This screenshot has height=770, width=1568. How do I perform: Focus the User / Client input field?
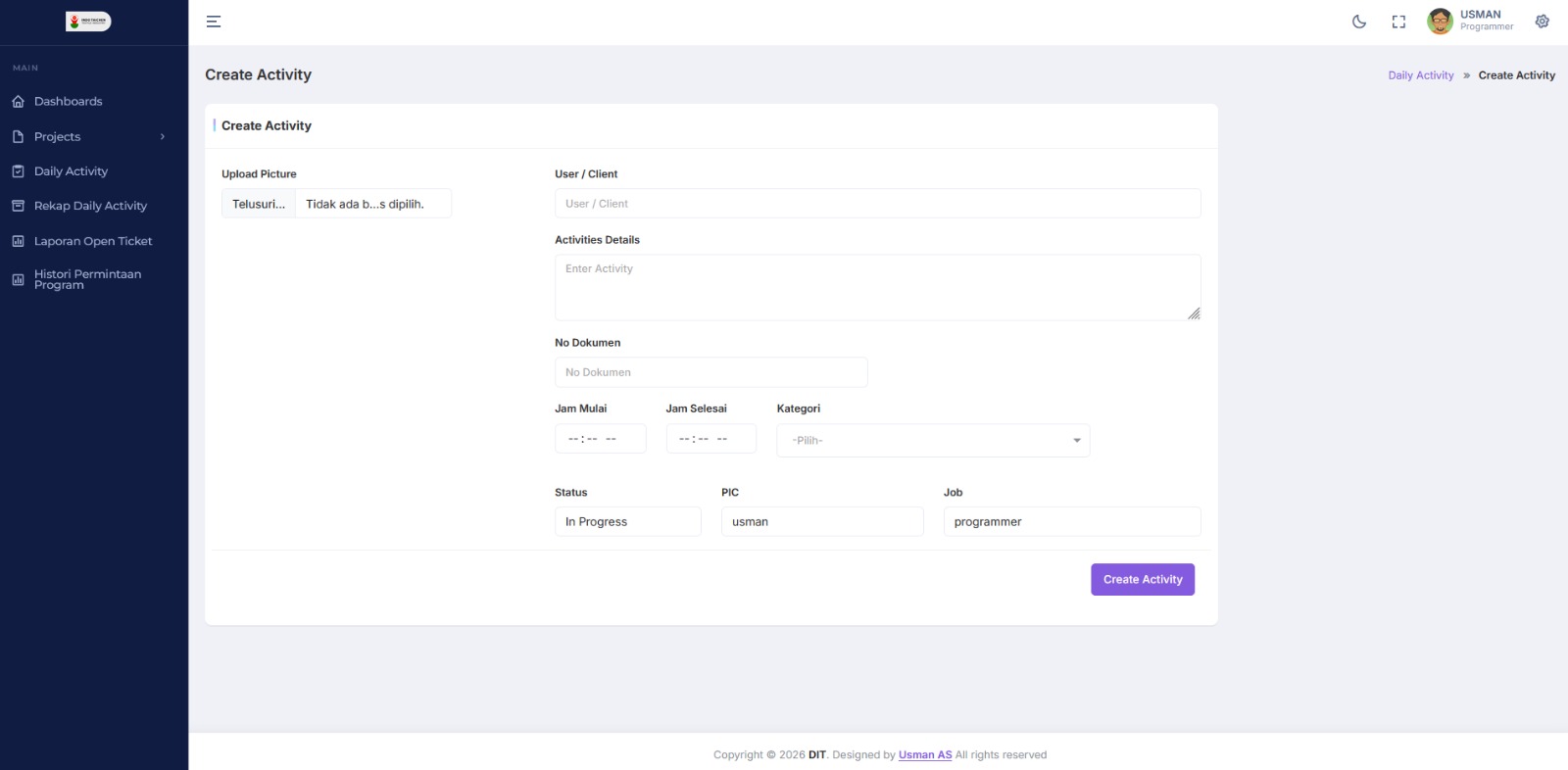point(878,204)
